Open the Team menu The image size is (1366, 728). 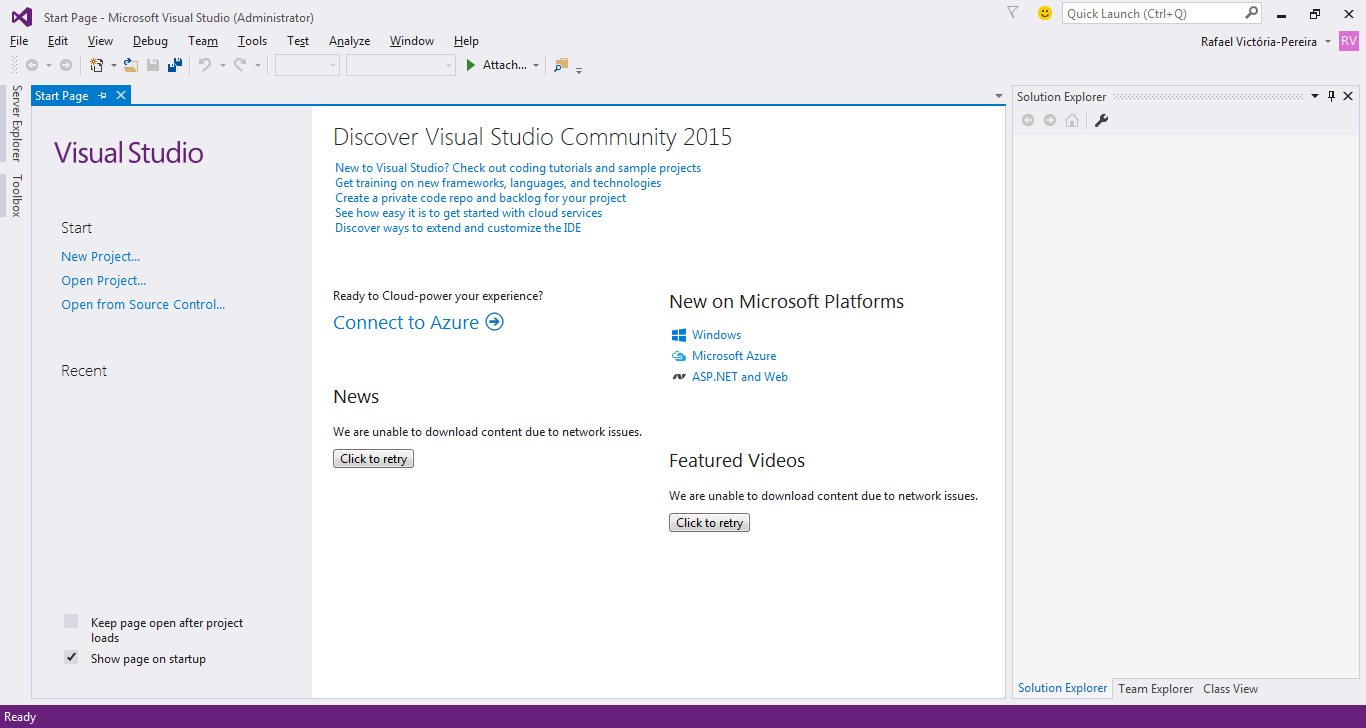click(x=203, y=41)
